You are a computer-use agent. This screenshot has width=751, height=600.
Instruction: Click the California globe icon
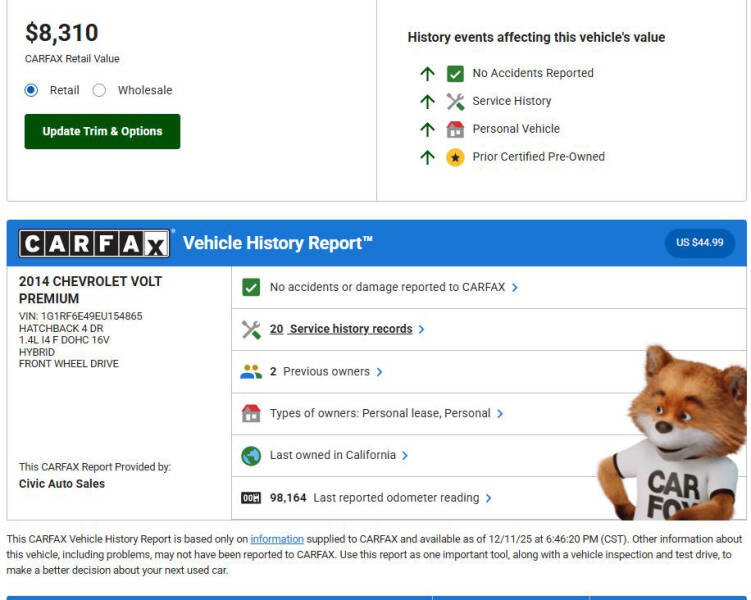point(251,455)
